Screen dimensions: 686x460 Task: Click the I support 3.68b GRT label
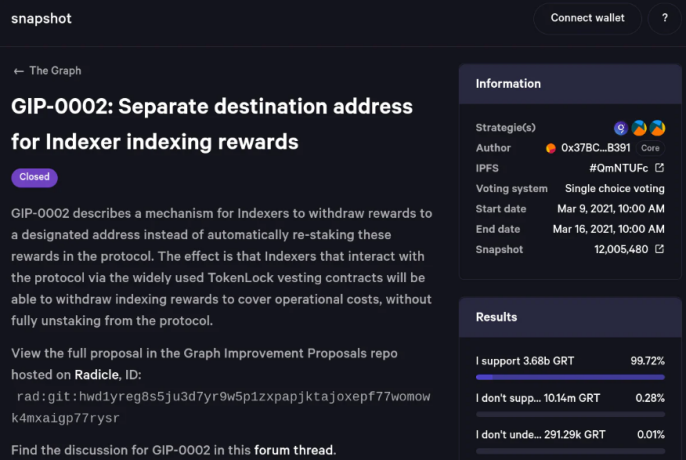click(x=525, y=361)
